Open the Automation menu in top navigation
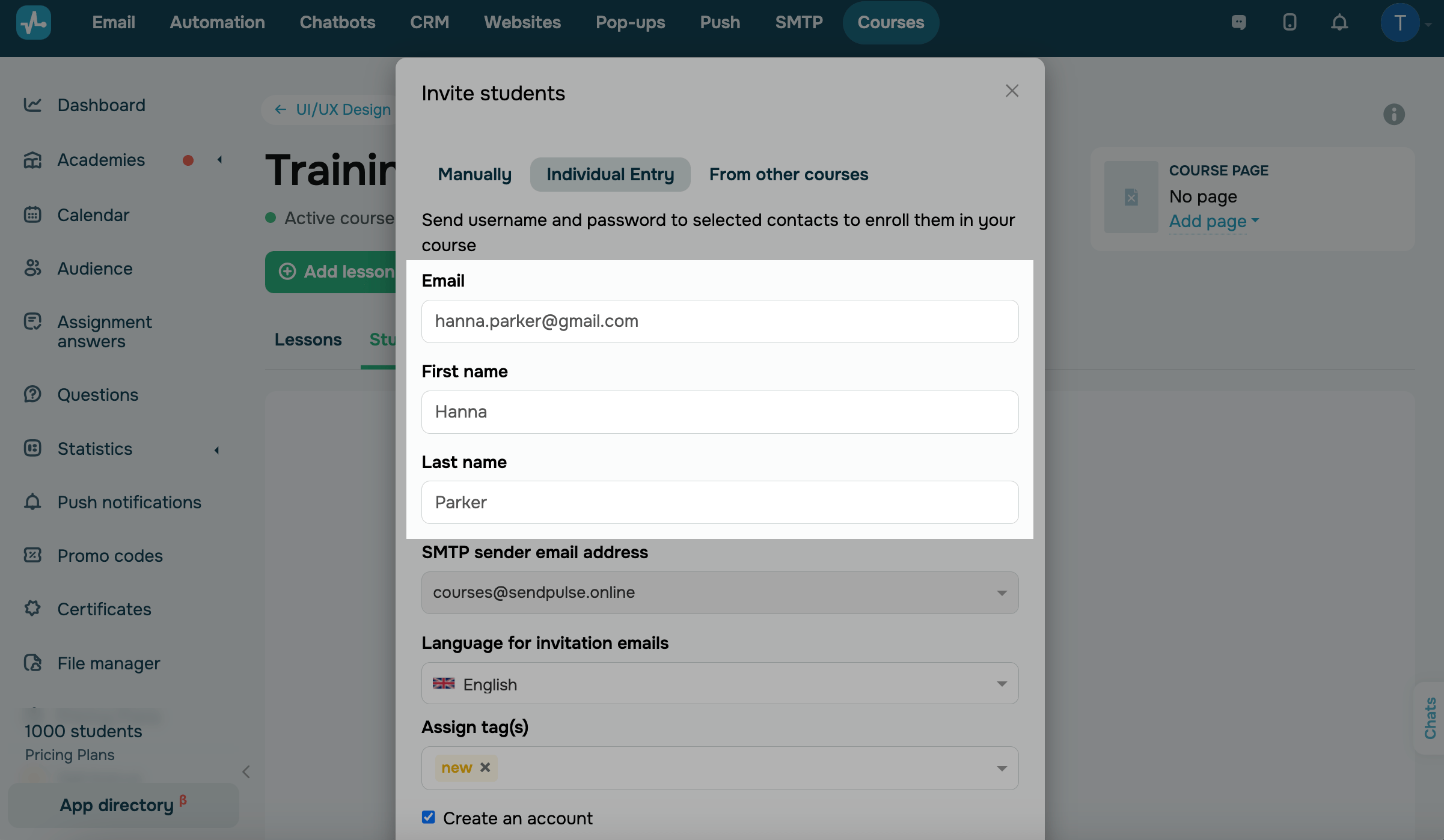This screenshot has width=1444, height=840. coord(217,23)
